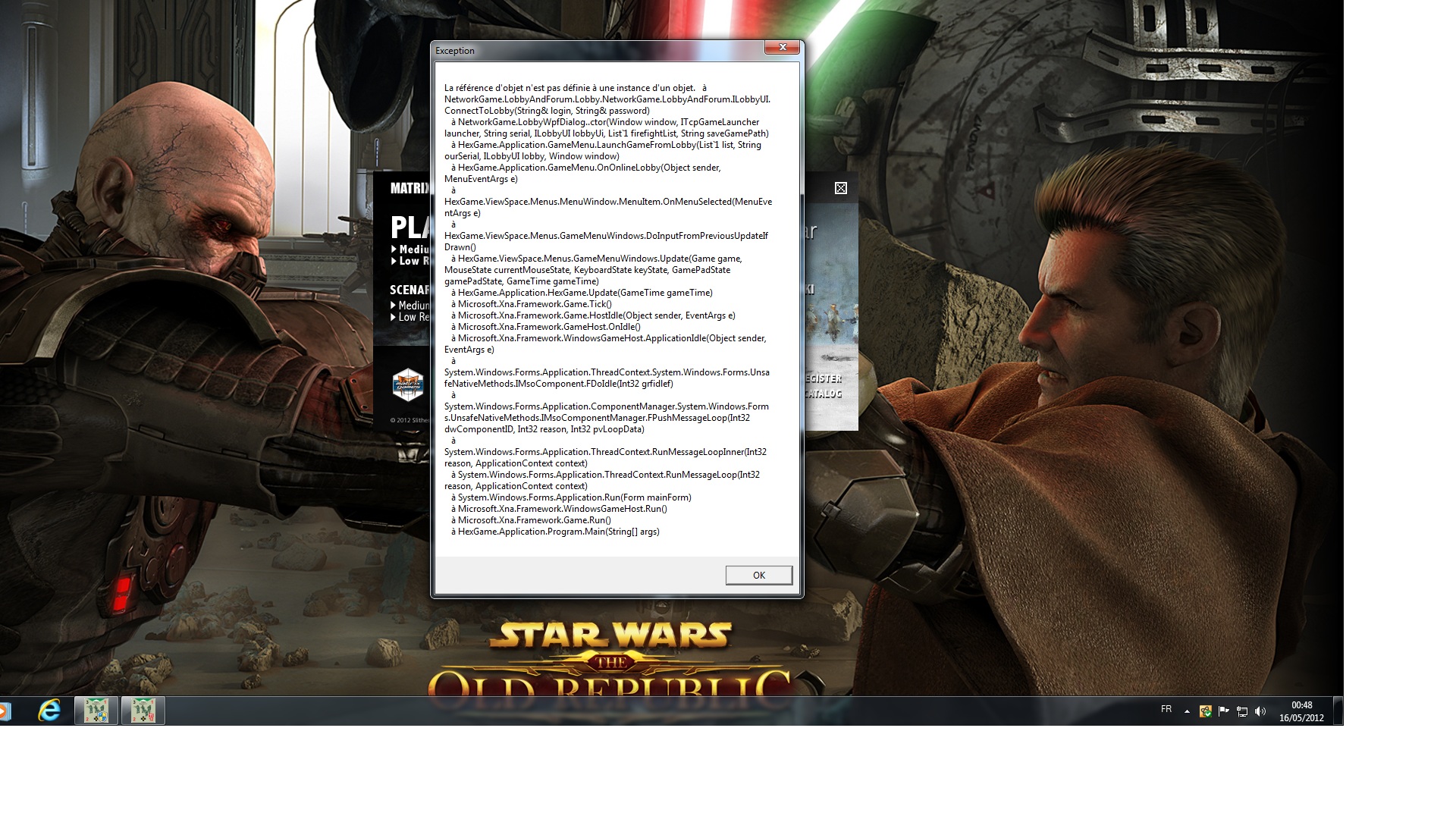Click the Exception dialog title bar text
The height and width of the screenshot is (819, 1456).
(x=455, y=51)
